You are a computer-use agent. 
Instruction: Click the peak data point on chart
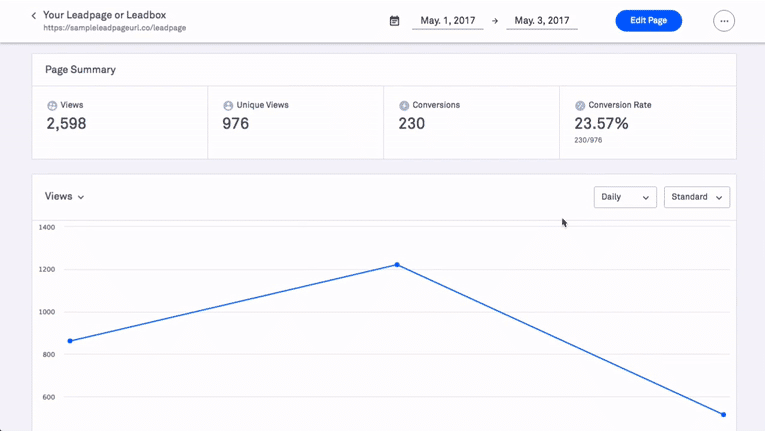coord(397,265)
